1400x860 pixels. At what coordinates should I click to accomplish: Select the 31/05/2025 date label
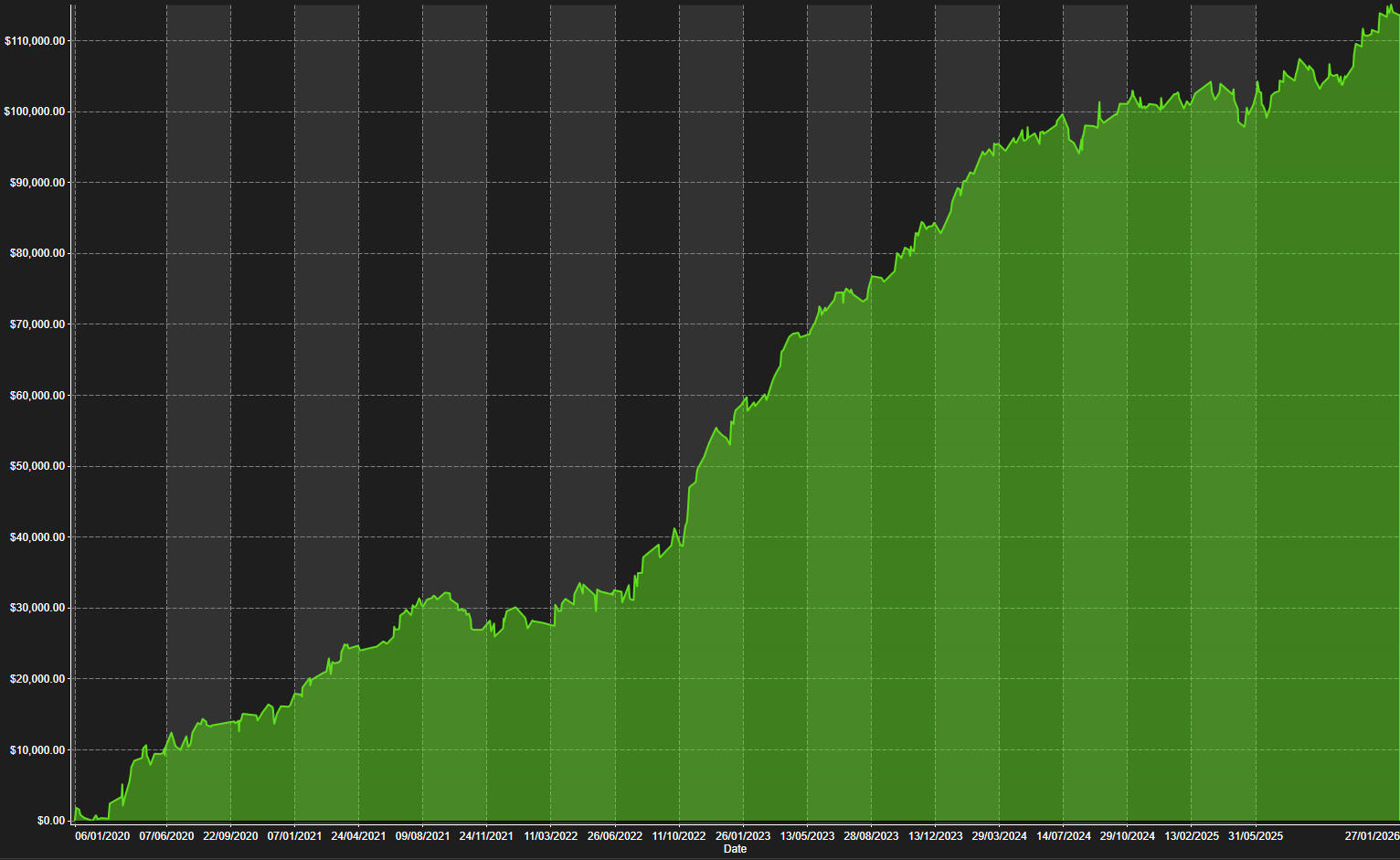[1256, 836]
